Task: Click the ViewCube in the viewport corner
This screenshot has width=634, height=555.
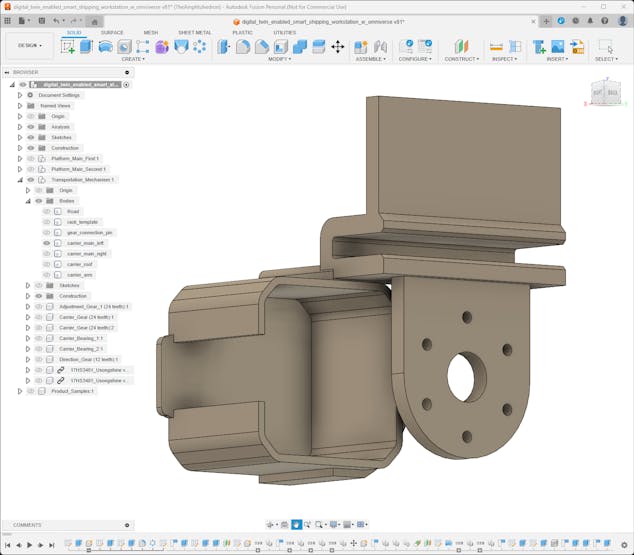Action: [x=605, y=93]
